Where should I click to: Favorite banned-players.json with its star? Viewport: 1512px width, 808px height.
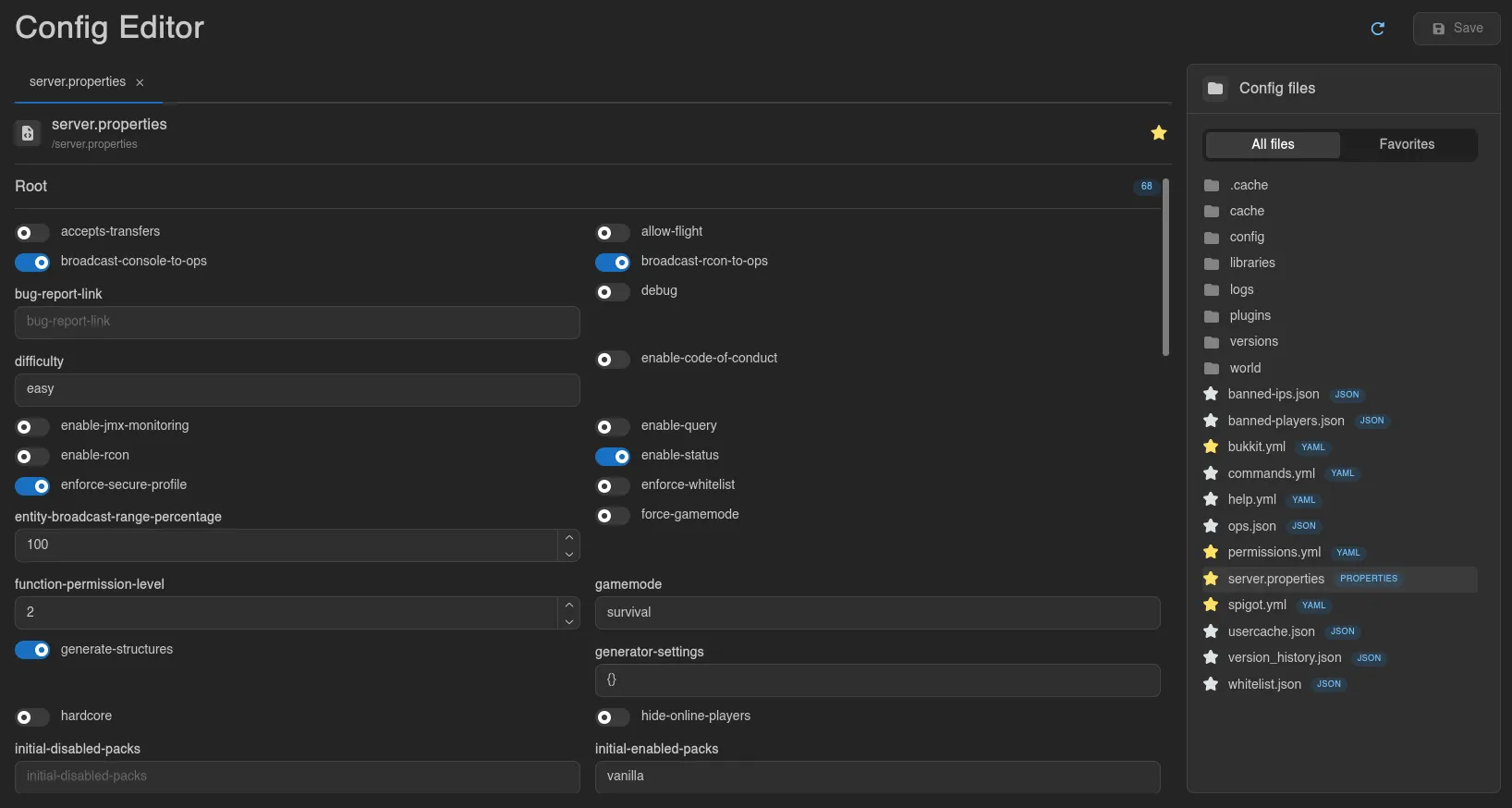[1211, 421]
